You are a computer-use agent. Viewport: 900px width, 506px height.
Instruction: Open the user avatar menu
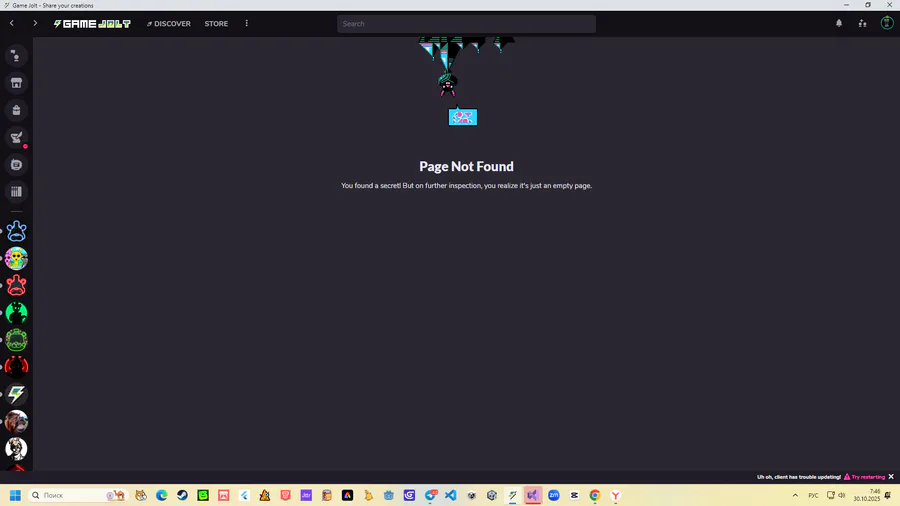point(887,24)
